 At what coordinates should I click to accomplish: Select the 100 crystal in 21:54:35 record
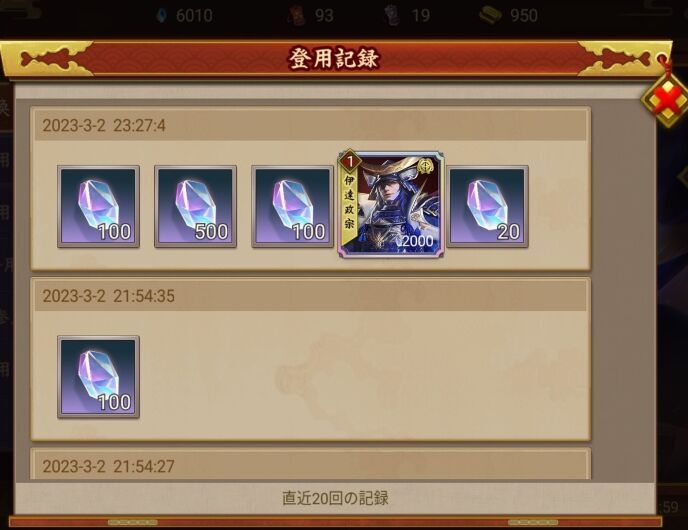point(98,376)
